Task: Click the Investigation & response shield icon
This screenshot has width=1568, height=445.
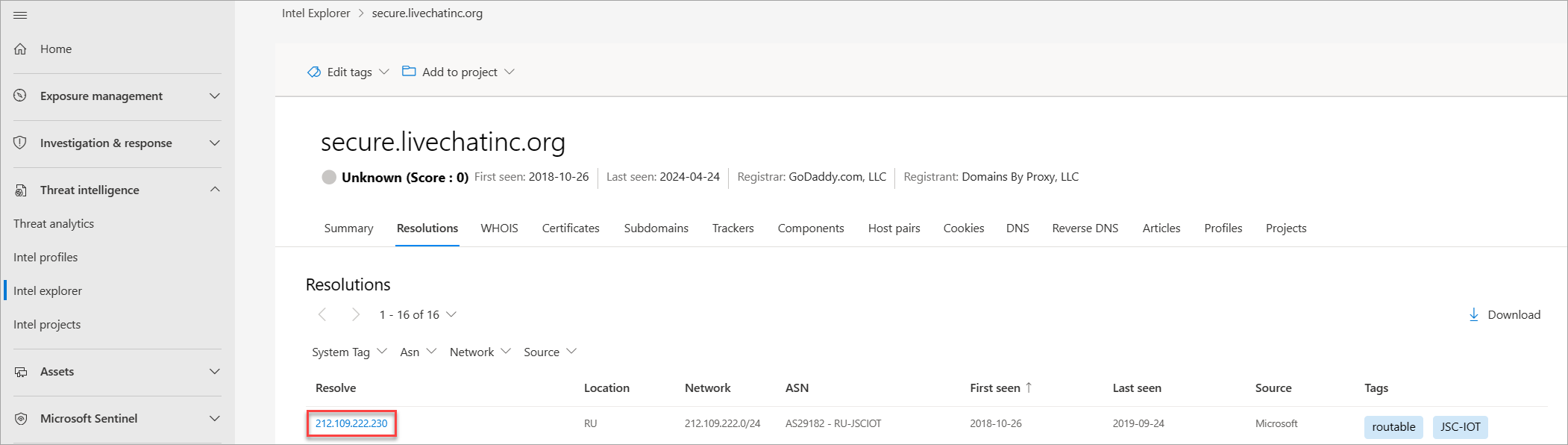Action: (x=20, y=143)
